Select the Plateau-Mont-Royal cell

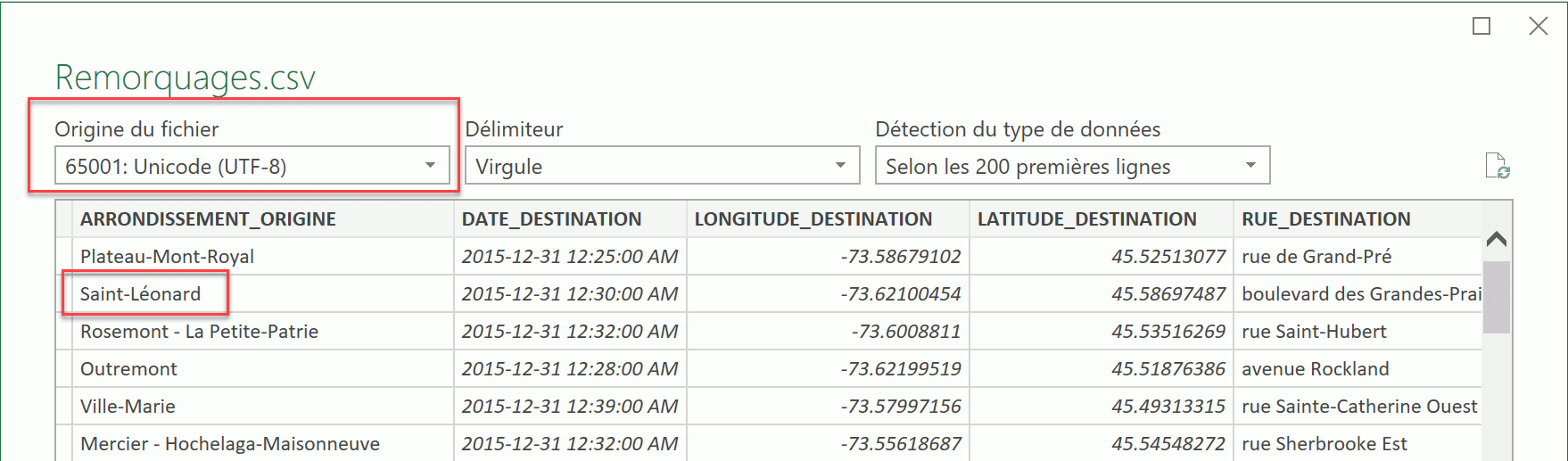pos(167,257)
